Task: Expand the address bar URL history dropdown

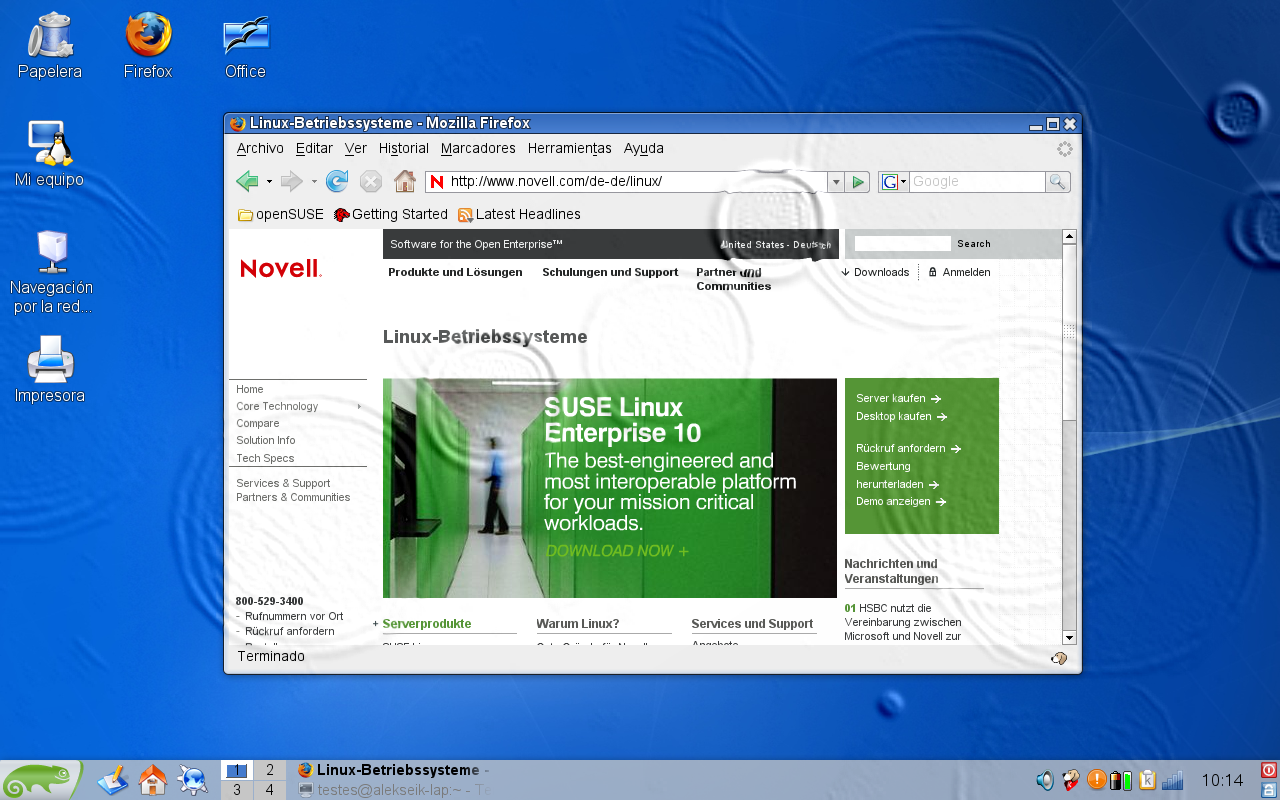Action: click(x=836, y=182)
